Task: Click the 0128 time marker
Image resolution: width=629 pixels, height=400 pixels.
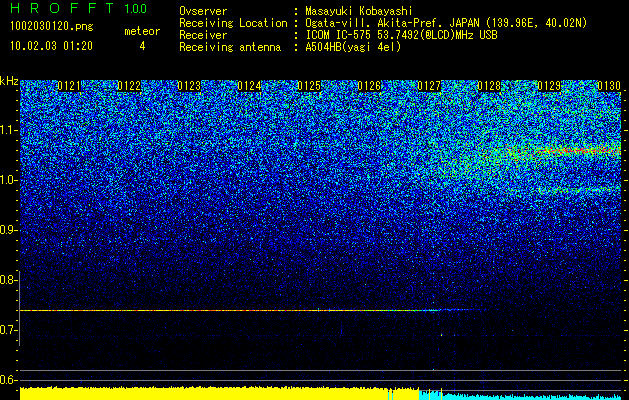Action: tap(489, 86)
